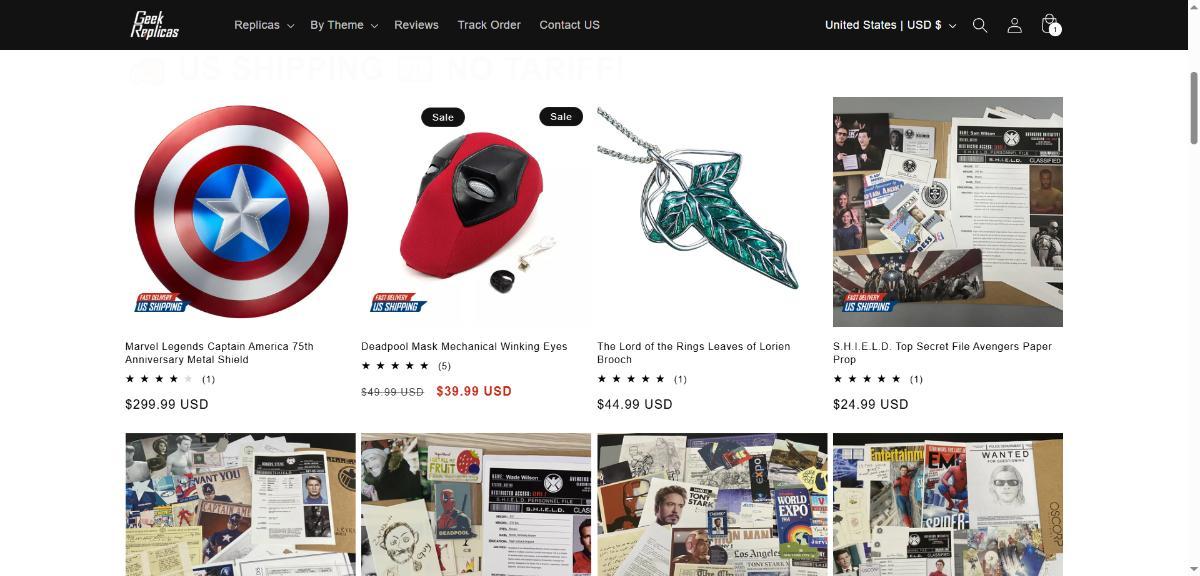Go to the Reviews page
Screen dimensions: 1200x576
[x=416, y=25]
